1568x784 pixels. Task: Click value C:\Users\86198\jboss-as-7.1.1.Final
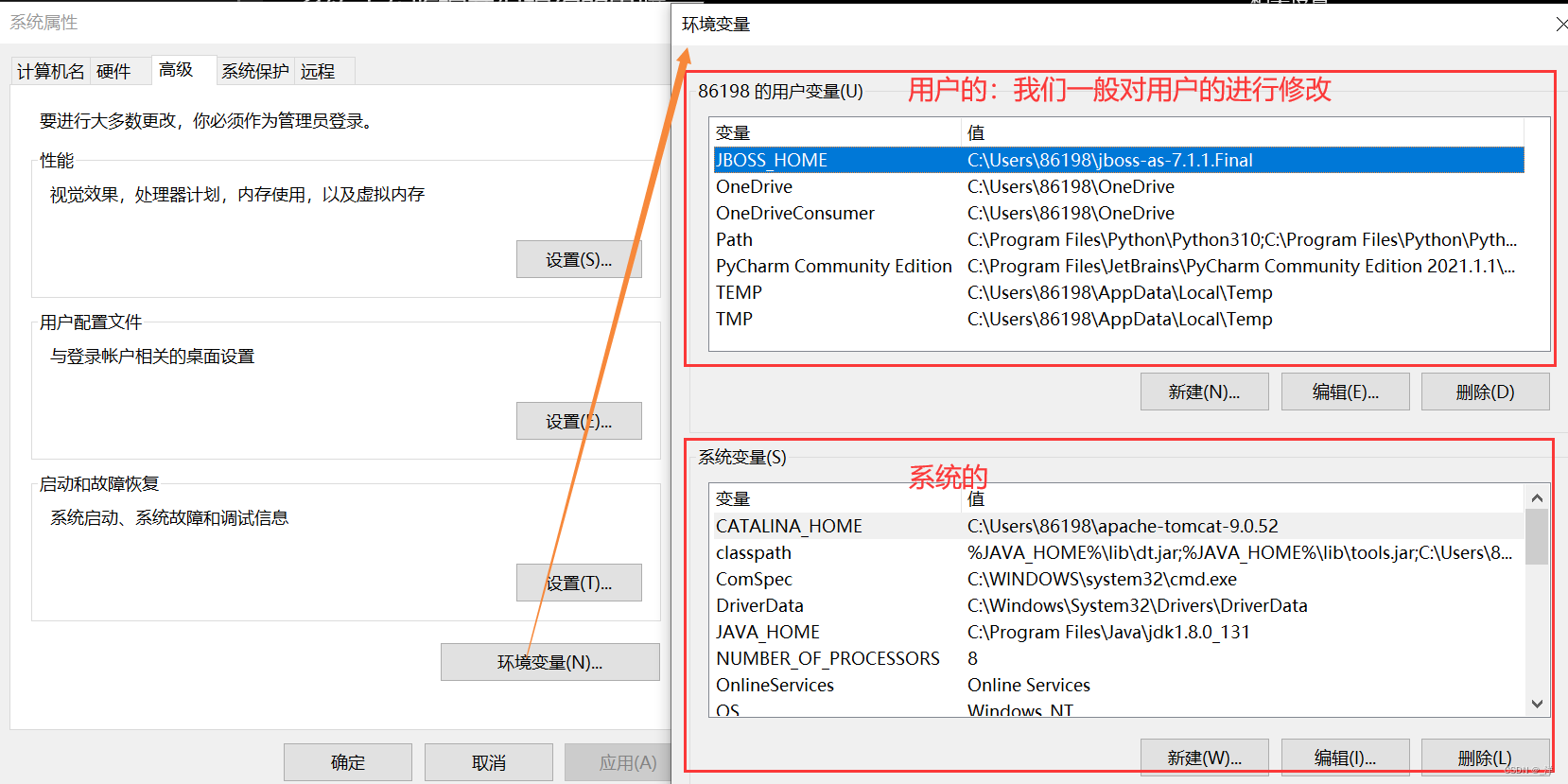point(1109,160)
